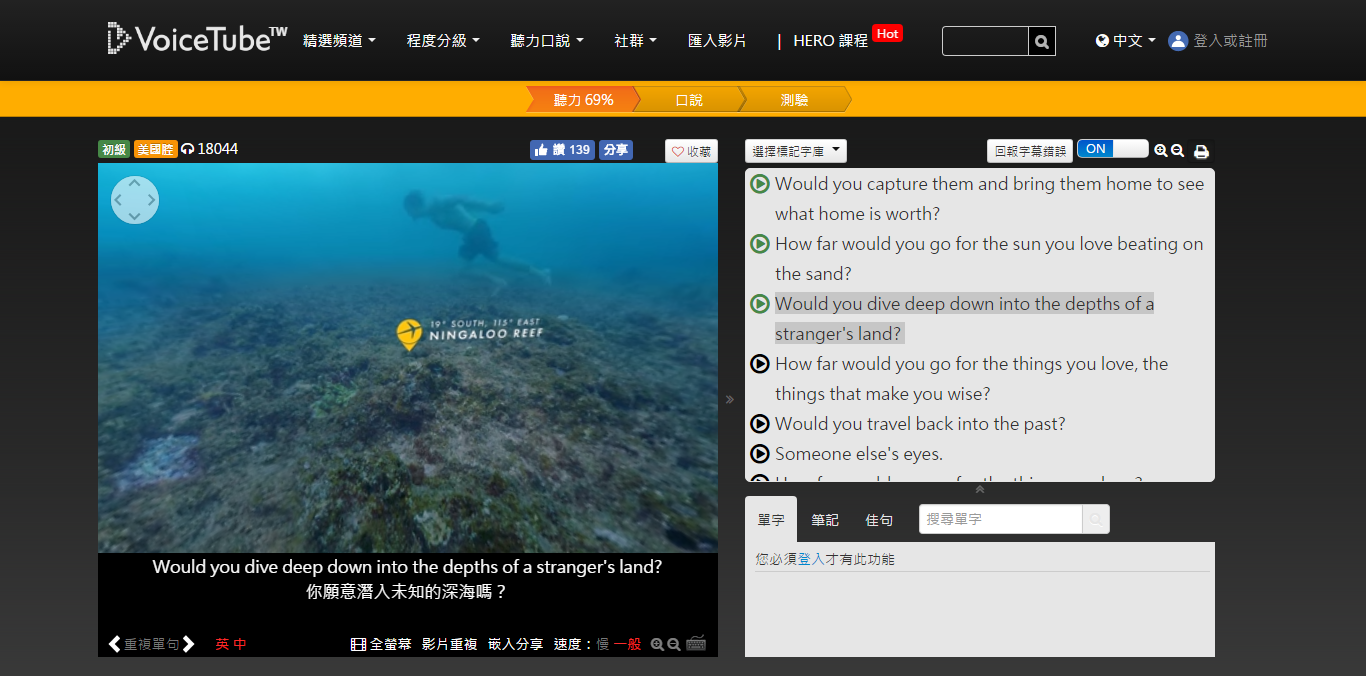Click the underwater video frame
The width and height of the screenshot is (1366, 676).
408,358
